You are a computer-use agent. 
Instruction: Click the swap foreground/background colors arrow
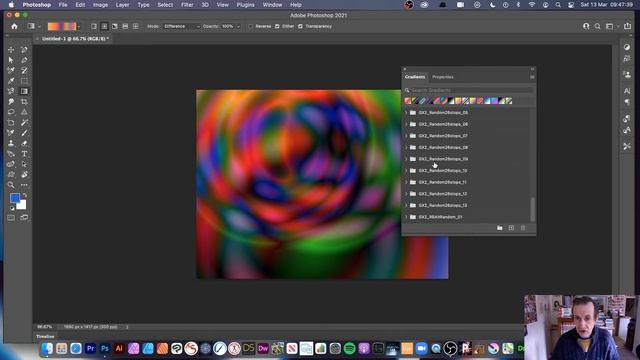[x=24, y=196]
